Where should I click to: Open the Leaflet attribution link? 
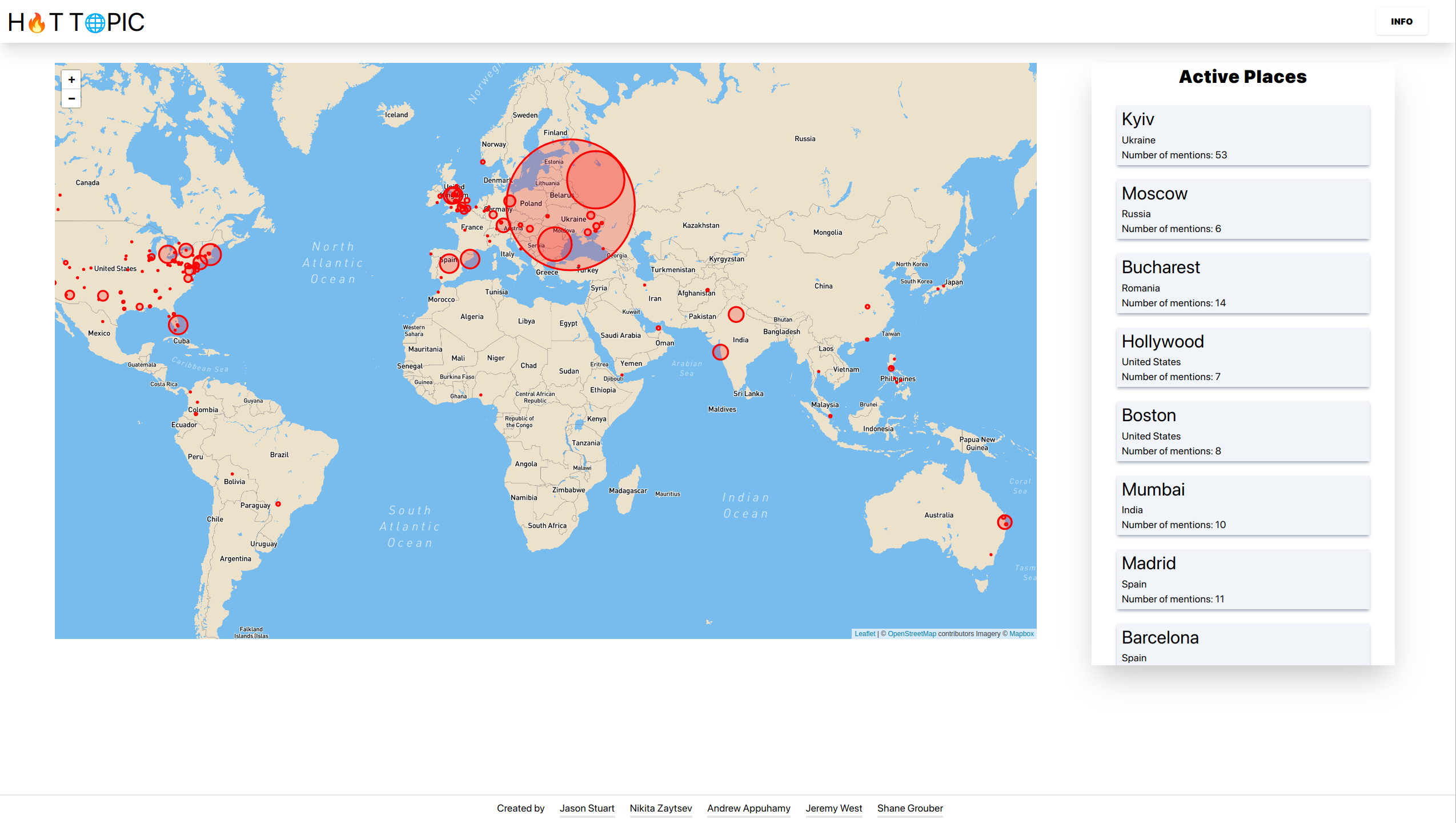864,634
